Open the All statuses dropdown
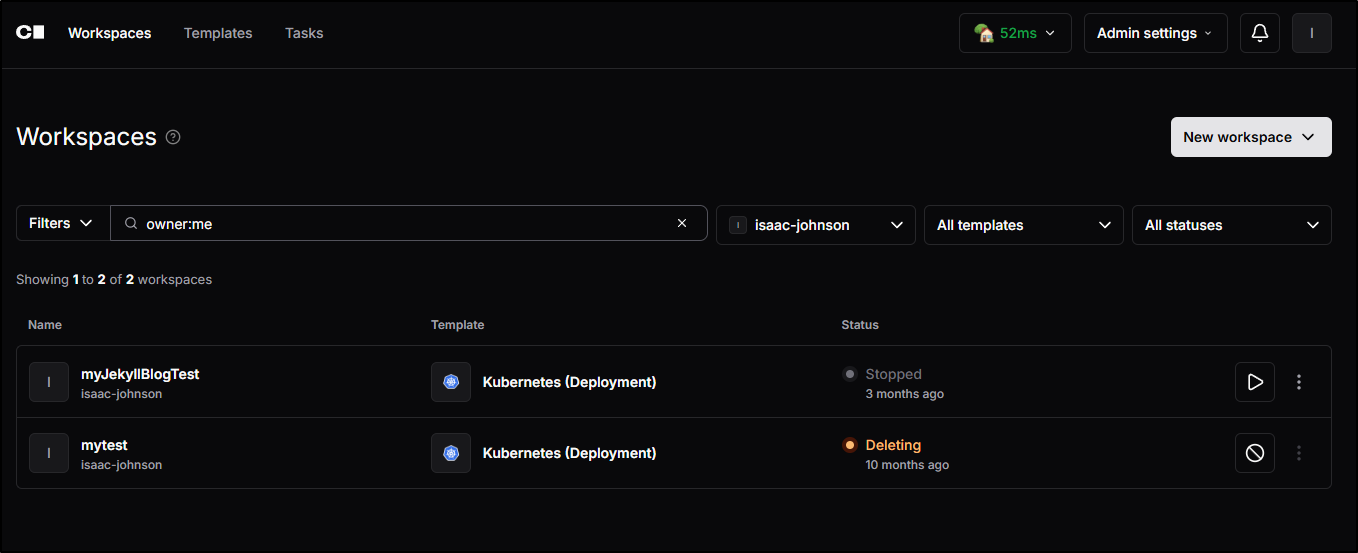Image resolution: width=1358 pixels, height=553 pixels. click(1231, 225)
